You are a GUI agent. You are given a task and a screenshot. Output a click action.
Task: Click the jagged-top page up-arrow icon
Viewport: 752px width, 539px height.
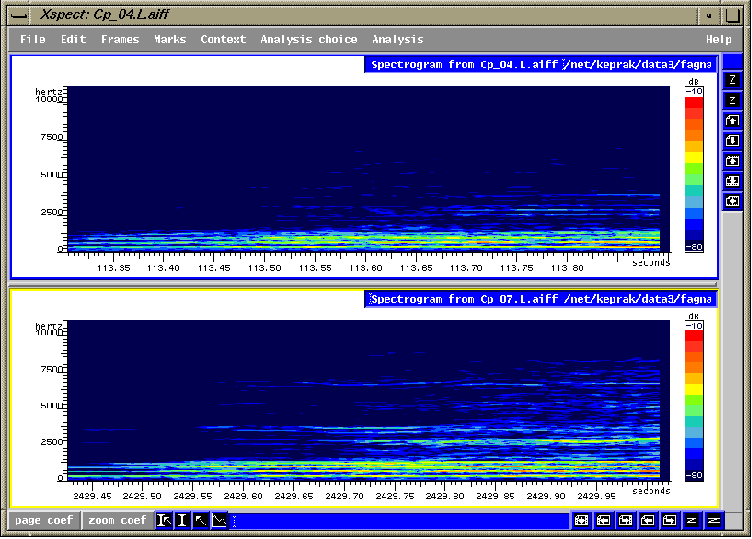(732, 161)
